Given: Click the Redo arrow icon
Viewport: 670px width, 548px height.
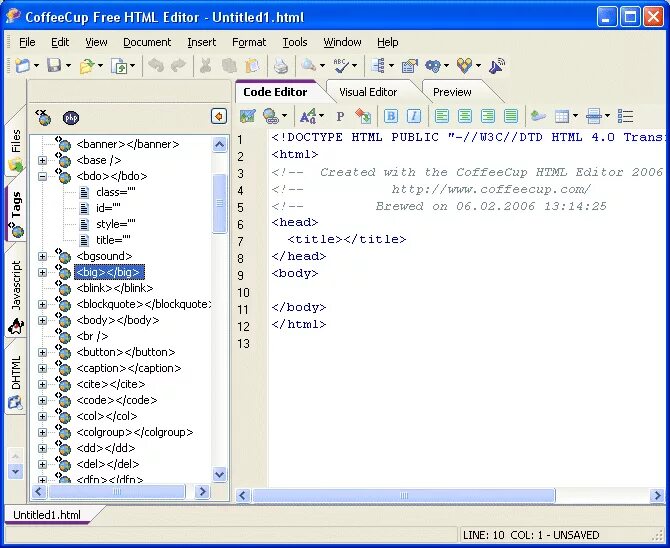Looking at the screenshot, I should point(178,66).
